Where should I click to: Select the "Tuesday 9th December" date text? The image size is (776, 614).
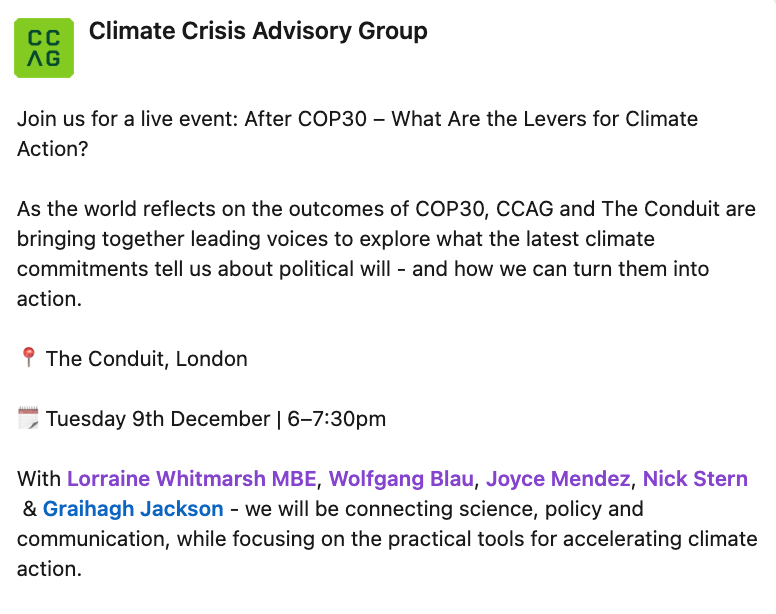pyautogui.click(x=158, y=419)
